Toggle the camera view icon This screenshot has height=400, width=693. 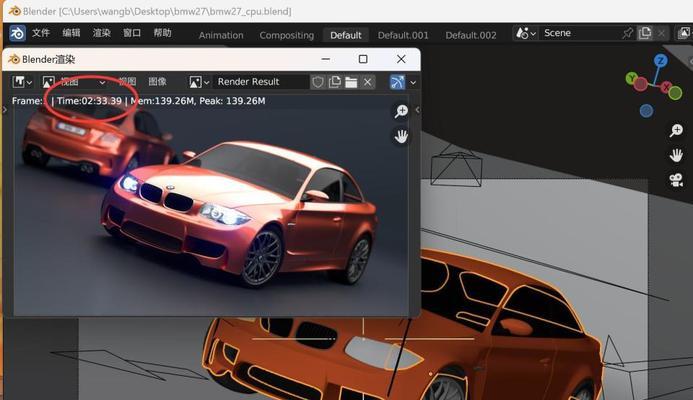click(x=676, y=180)
